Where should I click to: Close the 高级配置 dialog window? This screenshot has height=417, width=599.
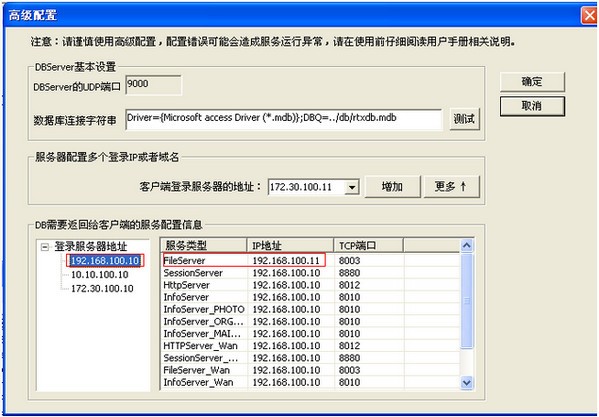589,15
